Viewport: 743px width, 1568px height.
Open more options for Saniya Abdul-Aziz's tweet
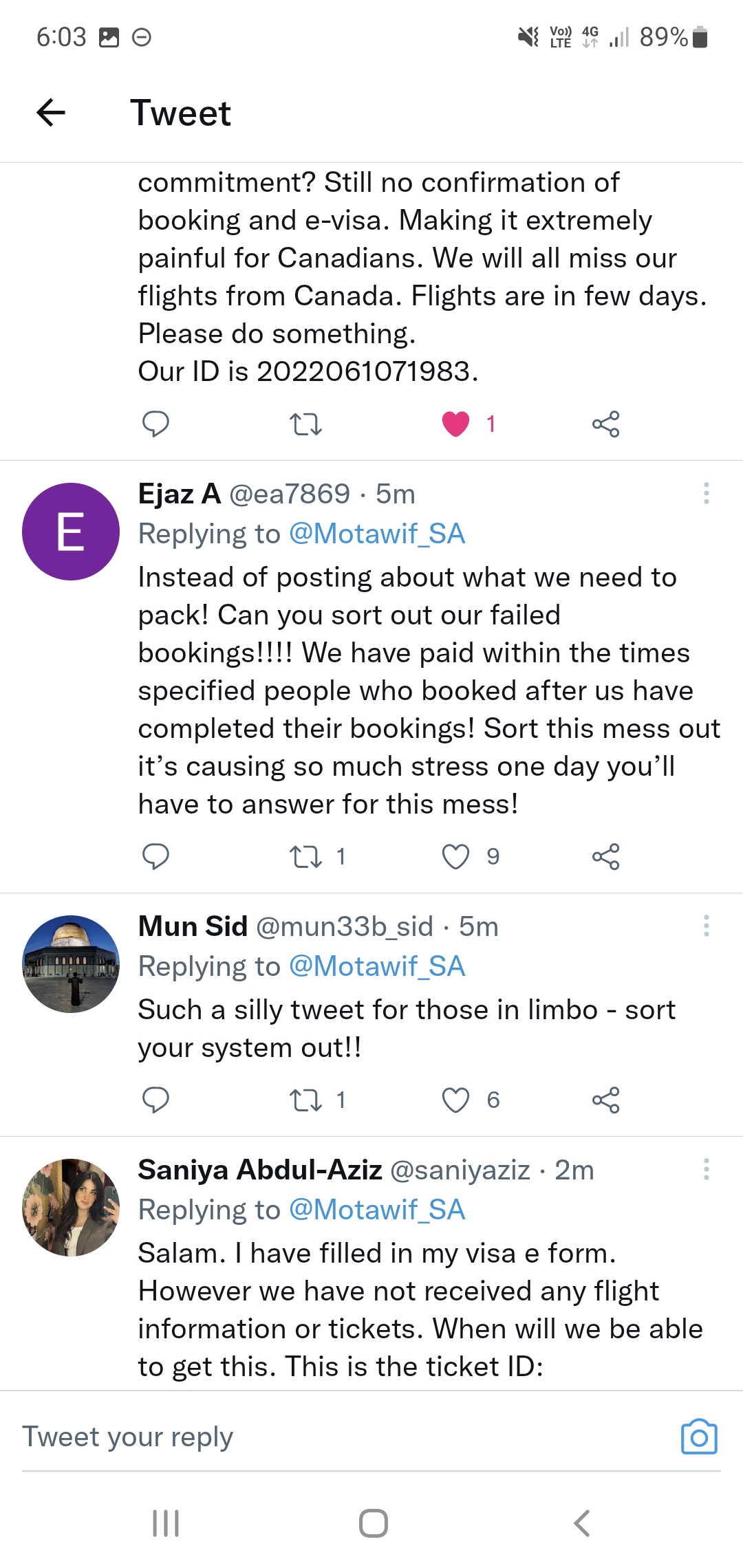pyautogui.click(x=706, y=1169)
